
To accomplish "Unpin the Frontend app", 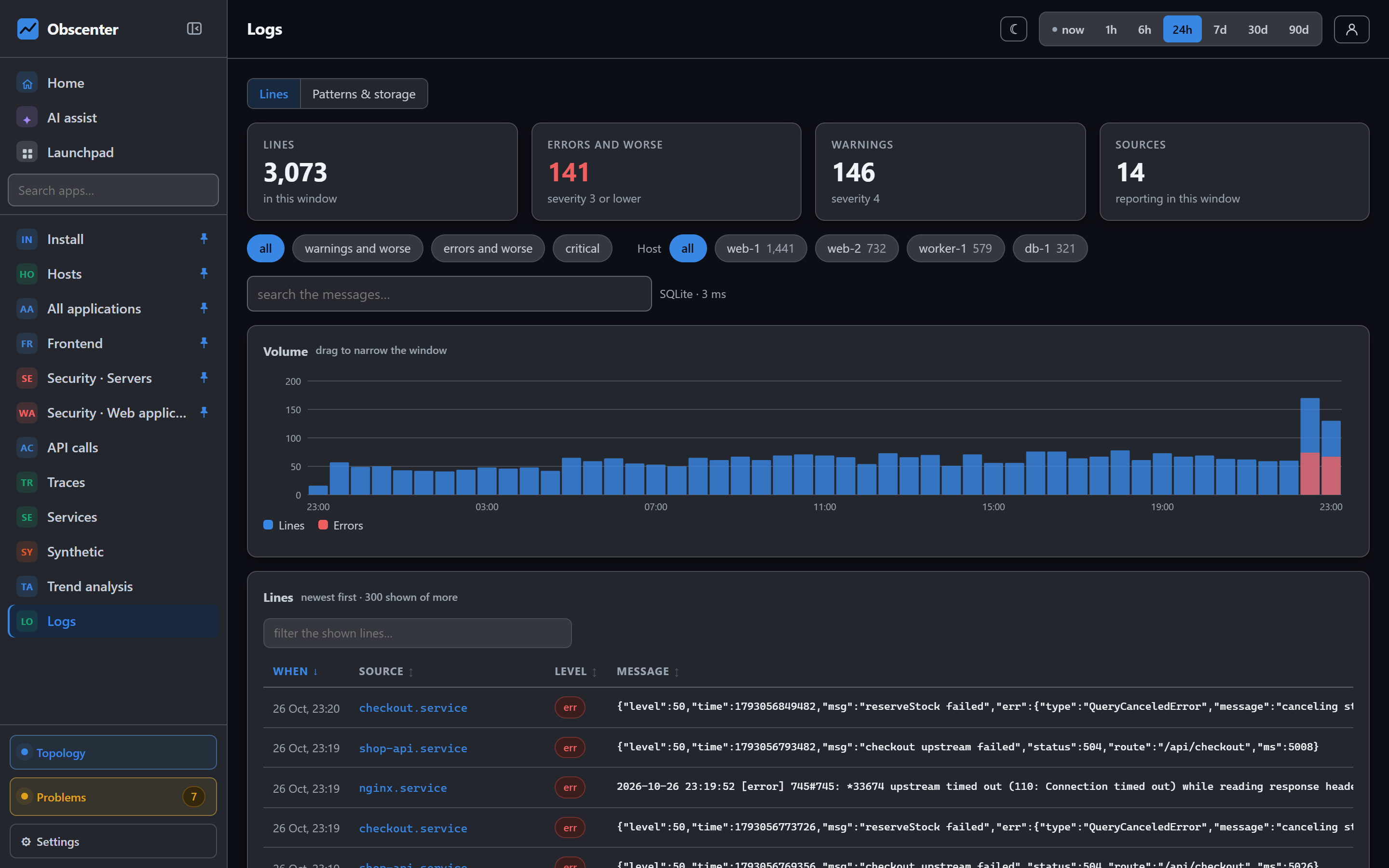I will click(204, 343).
